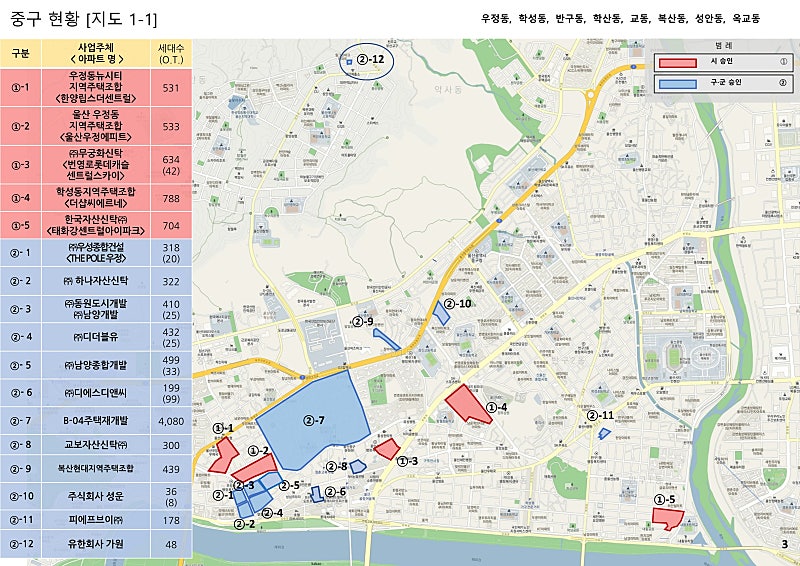The image size is (800, 566).
Task: Select the ㈜하나자산신탁 table cell
Action: (x=96, y=281)
